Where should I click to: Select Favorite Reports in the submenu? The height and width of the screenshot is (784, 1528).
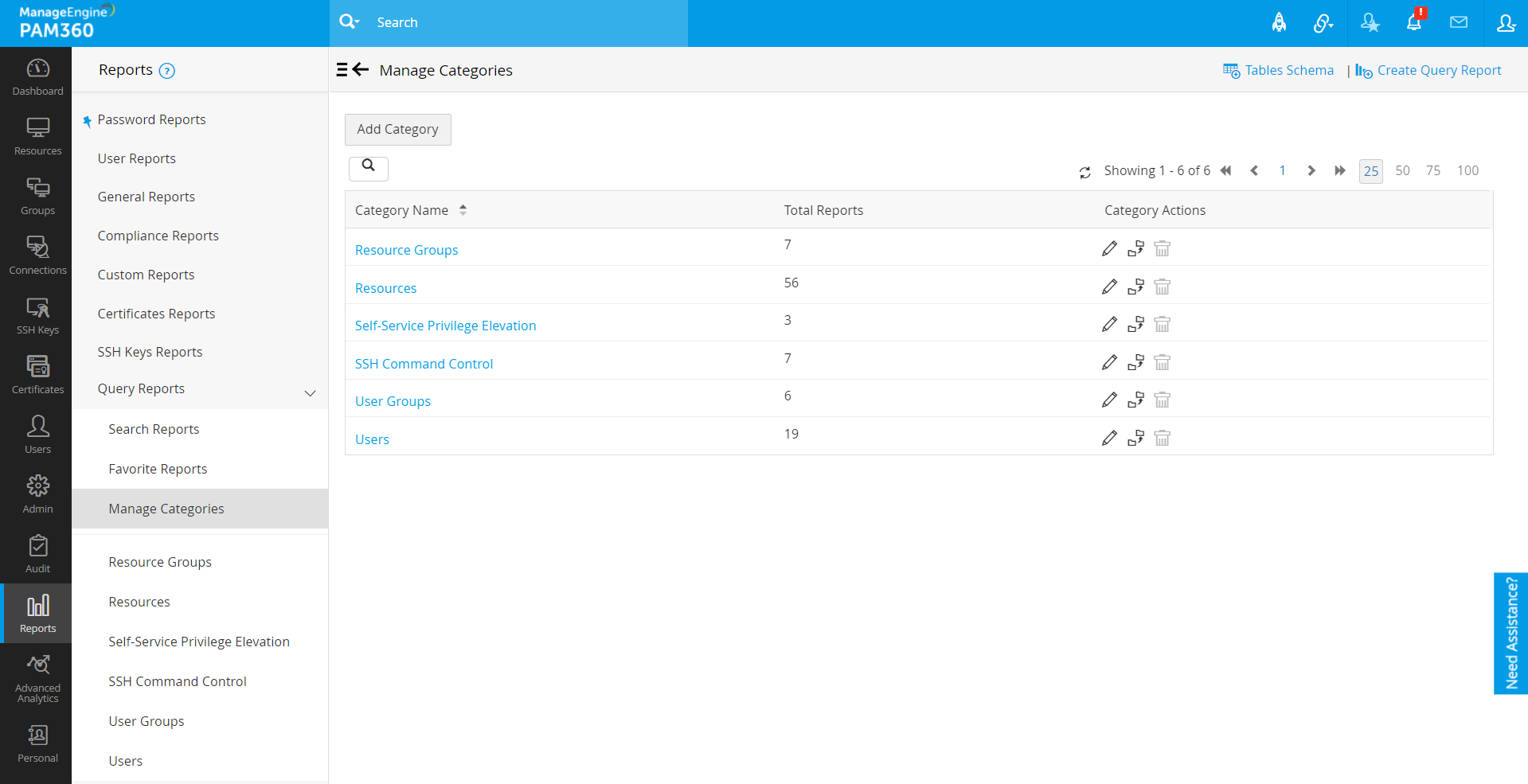coord(158,469)
